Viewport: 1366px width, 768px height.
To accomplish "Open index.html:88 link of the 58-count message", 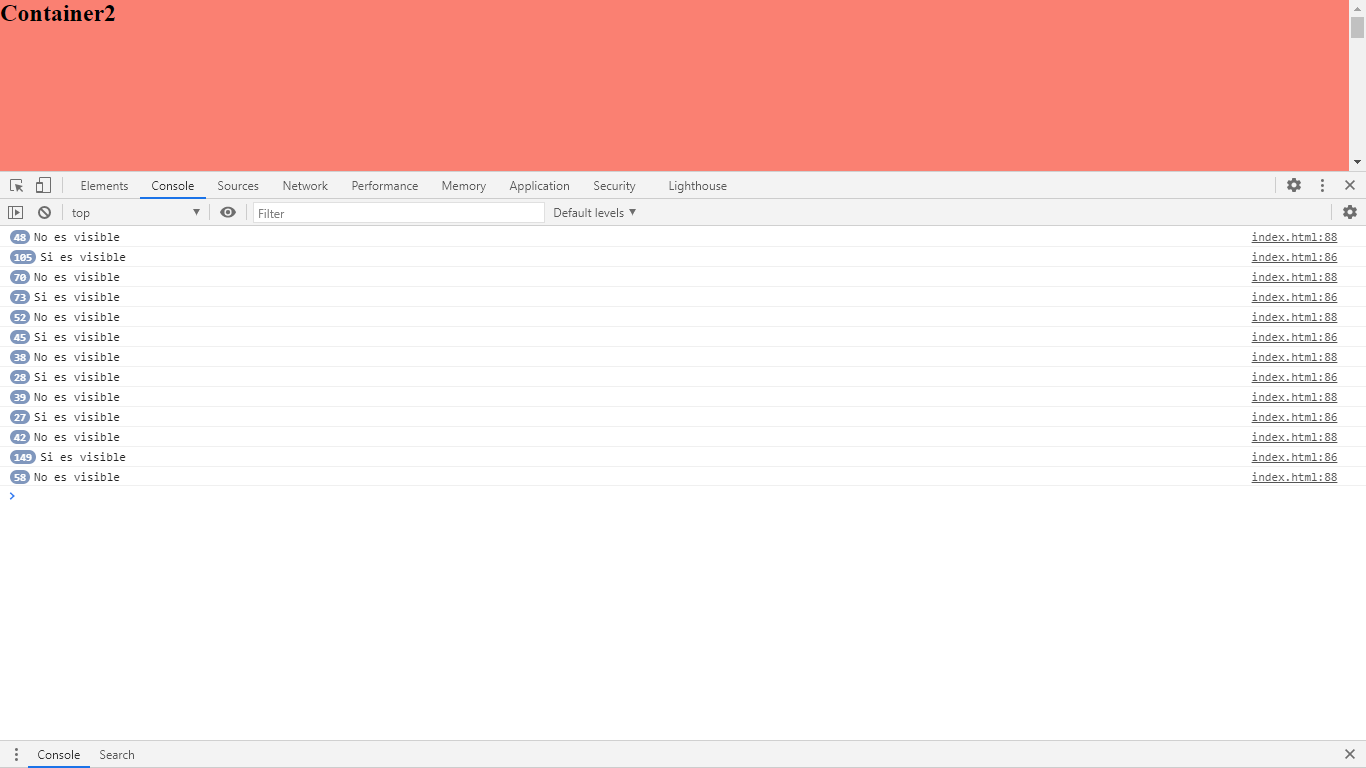I will coord(1294,477).
